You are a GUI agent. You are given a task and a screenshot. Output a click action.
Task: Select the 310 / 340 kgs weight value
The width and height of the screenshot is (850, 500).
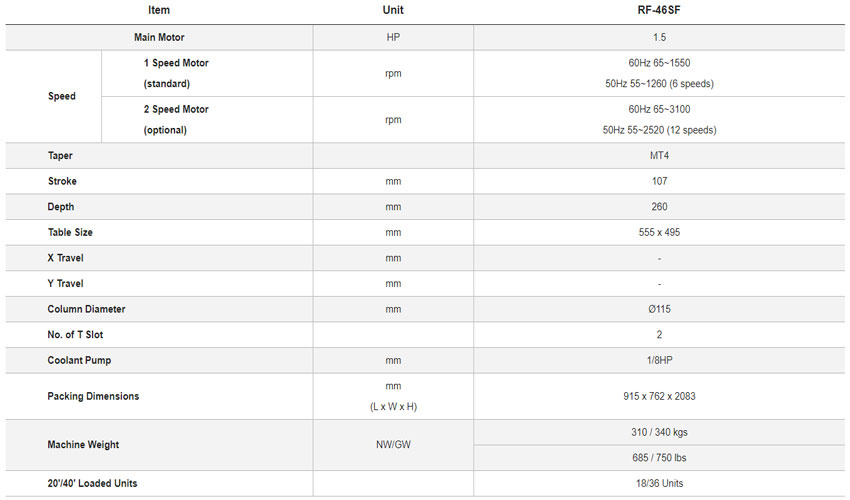click(659, 432)
